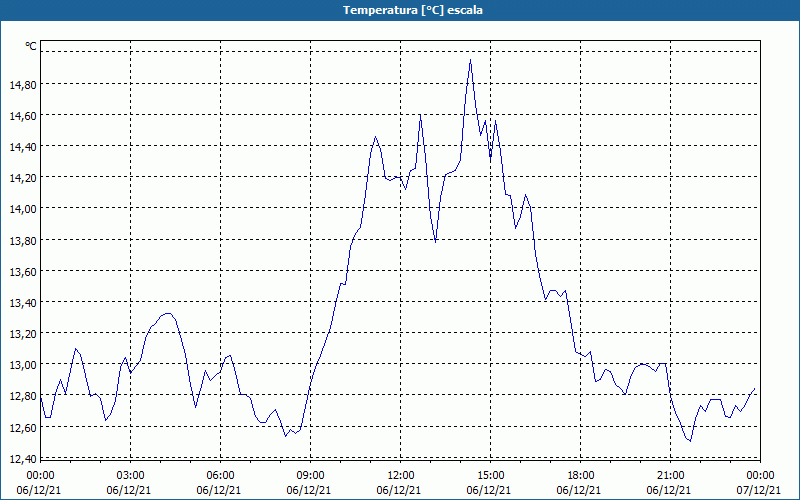Screen dimensions: 800x500
Task: Click the 13,40 y-axis value
Action: coord(23,304)
